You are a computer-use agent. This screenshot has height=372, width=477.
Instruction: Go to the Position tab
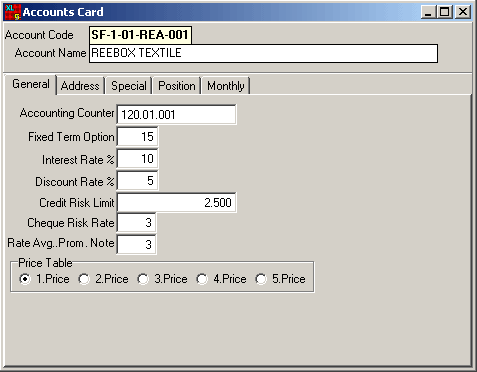click(x=177, y=86)
